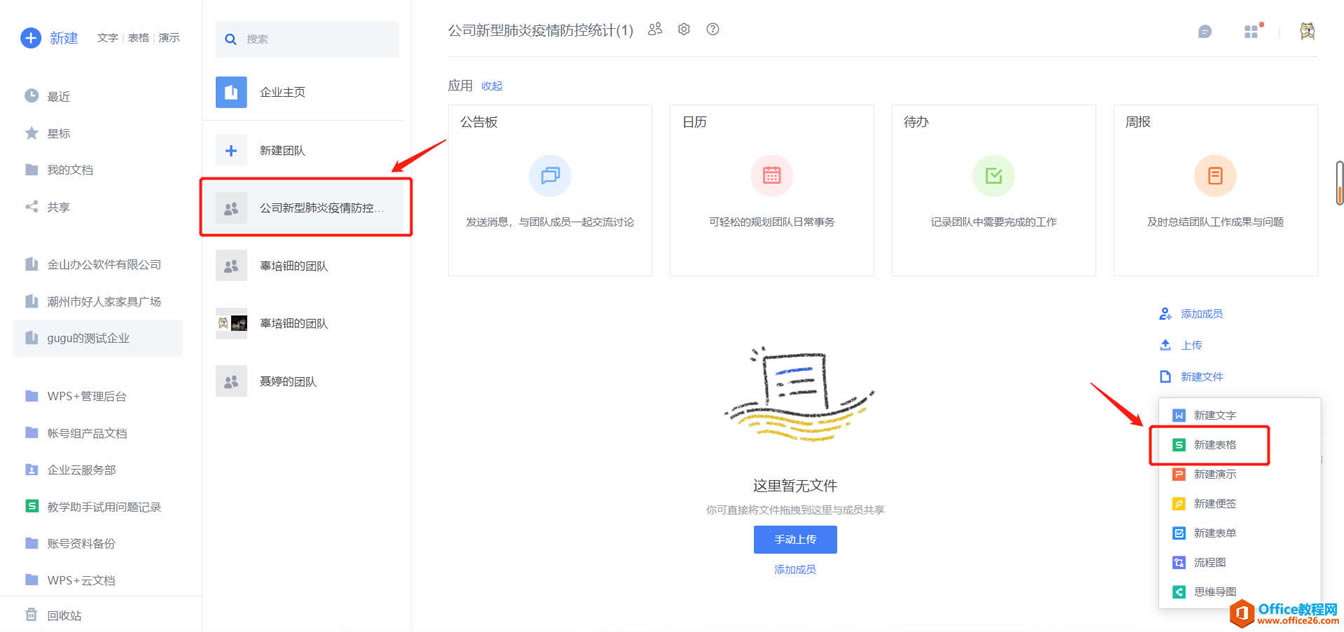Open the 日历 calendar card
The width and height of the screenshot is (1344, 632).
click(x=772, y=190)
